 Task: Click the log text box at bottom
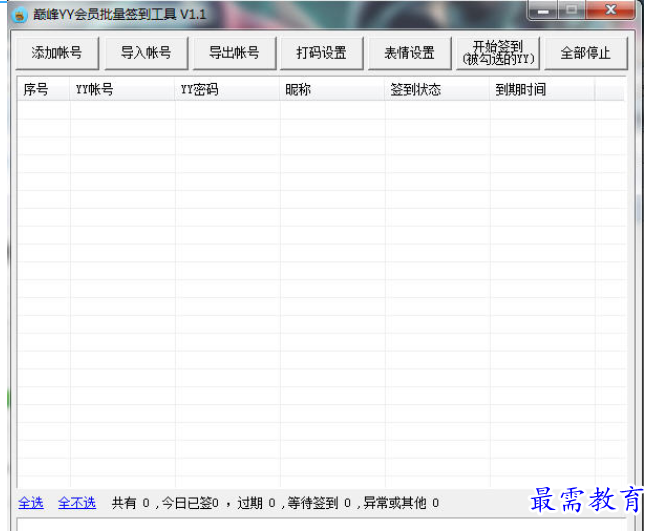tap(321, 525)
